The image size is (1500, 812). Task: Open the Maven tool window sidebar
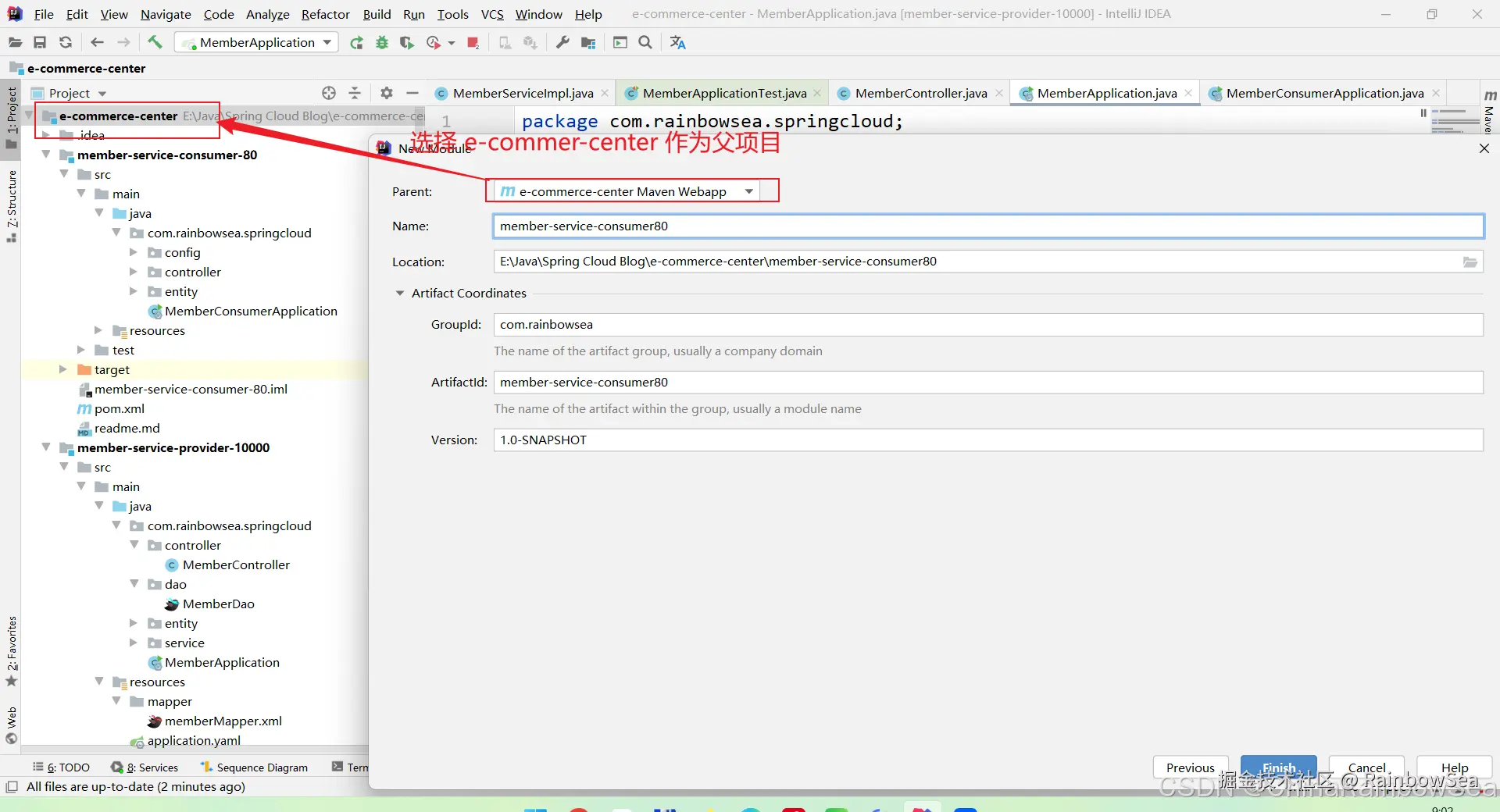pyautogui.click(x=1490, y=110)
